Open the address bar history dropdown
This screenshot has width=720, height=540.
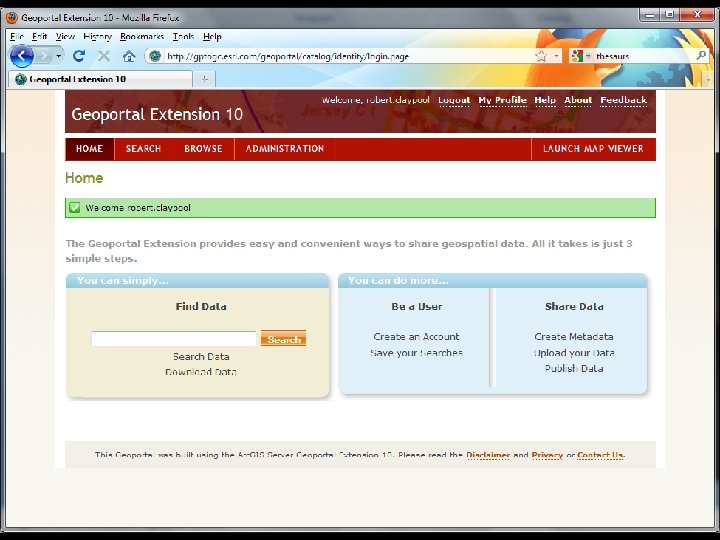556,56
